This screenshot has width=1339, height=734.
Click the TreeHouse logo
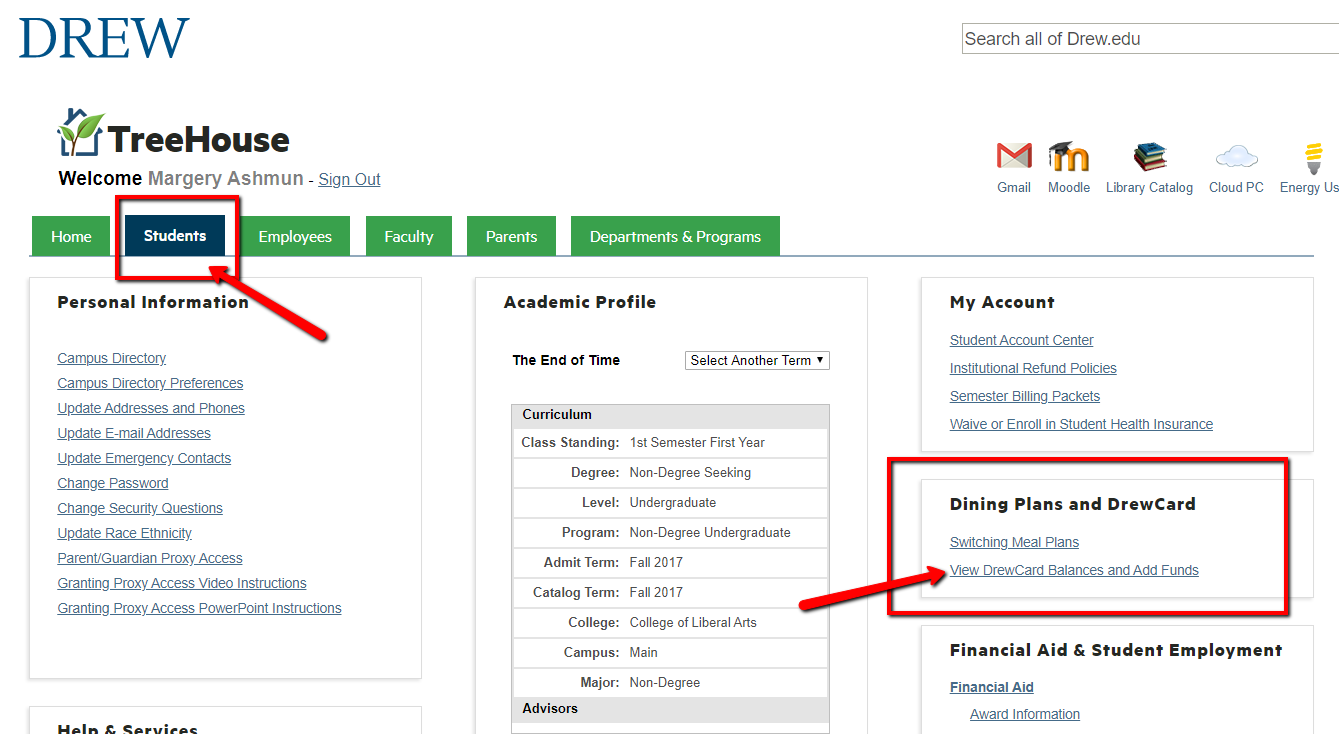(173, 134)
